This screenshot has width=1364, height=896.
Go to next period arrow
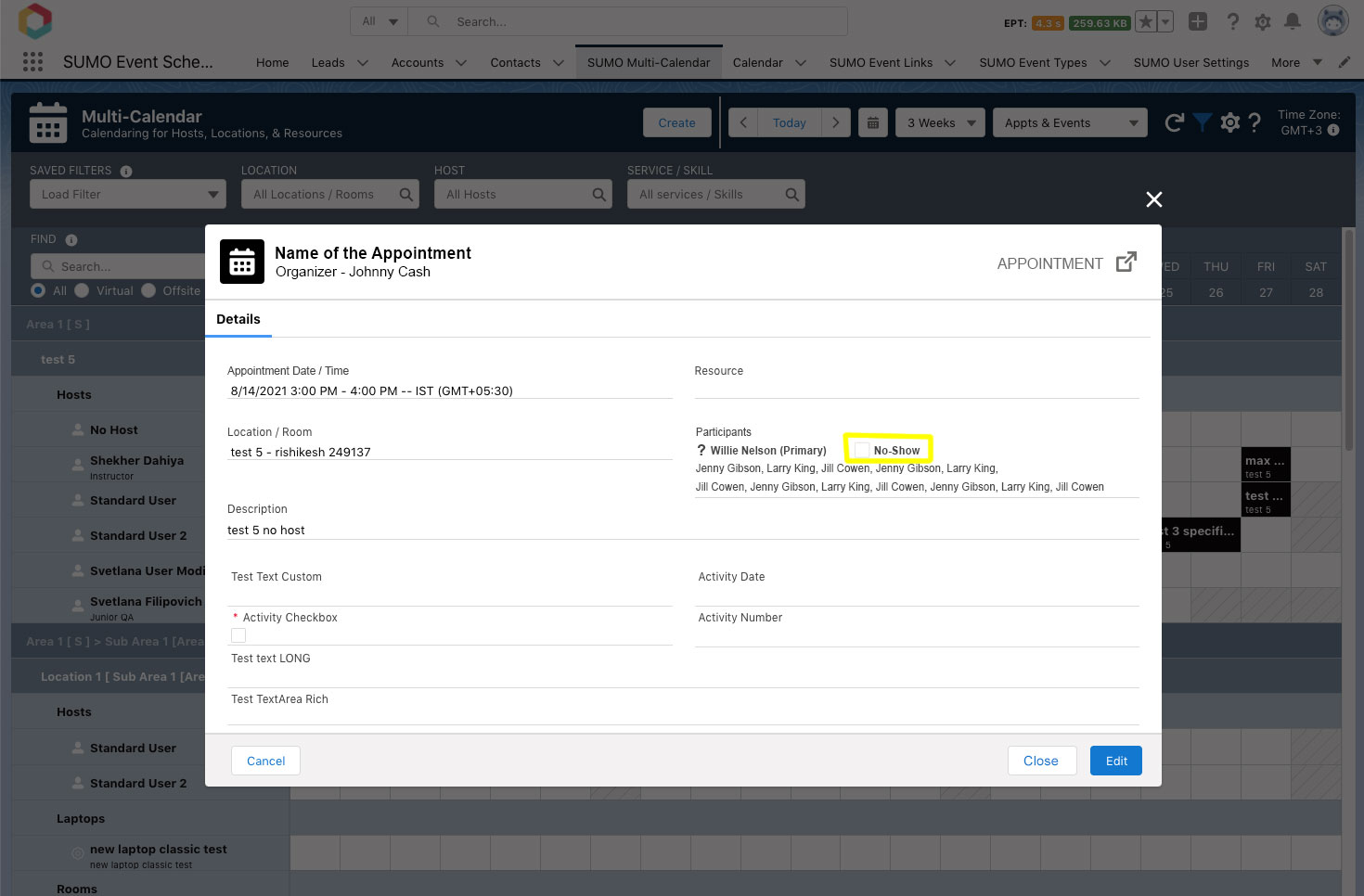(x=835, y=122)
